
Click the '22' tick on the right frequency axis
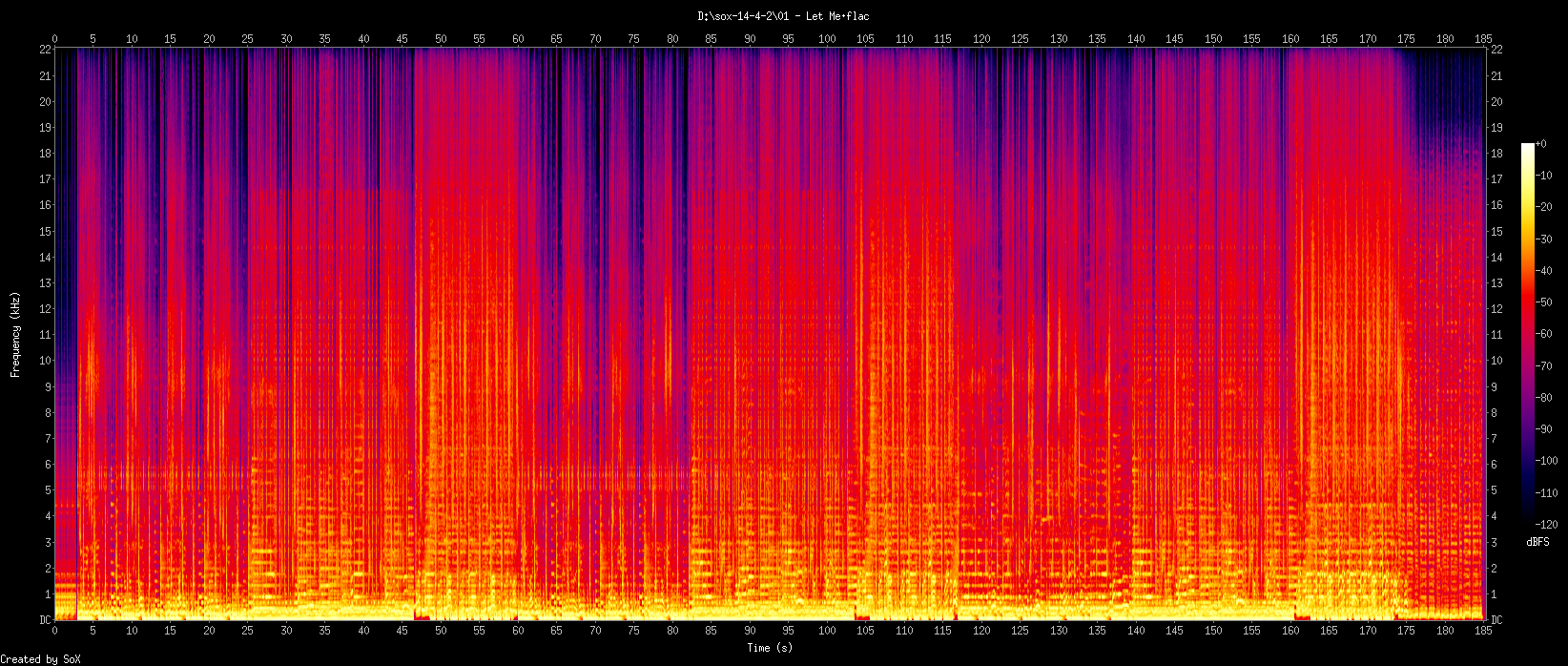(x=1496, y=49)
